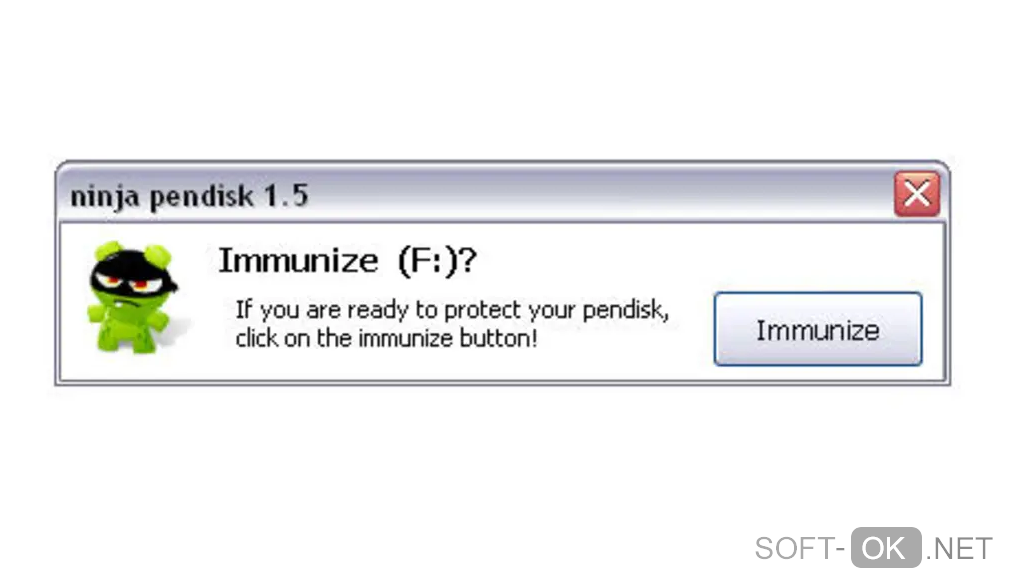Click the Immunize button
Image resolution: width=1011 pixels, height=580 pixels.
pyautogui.click(x=817, y=329)
